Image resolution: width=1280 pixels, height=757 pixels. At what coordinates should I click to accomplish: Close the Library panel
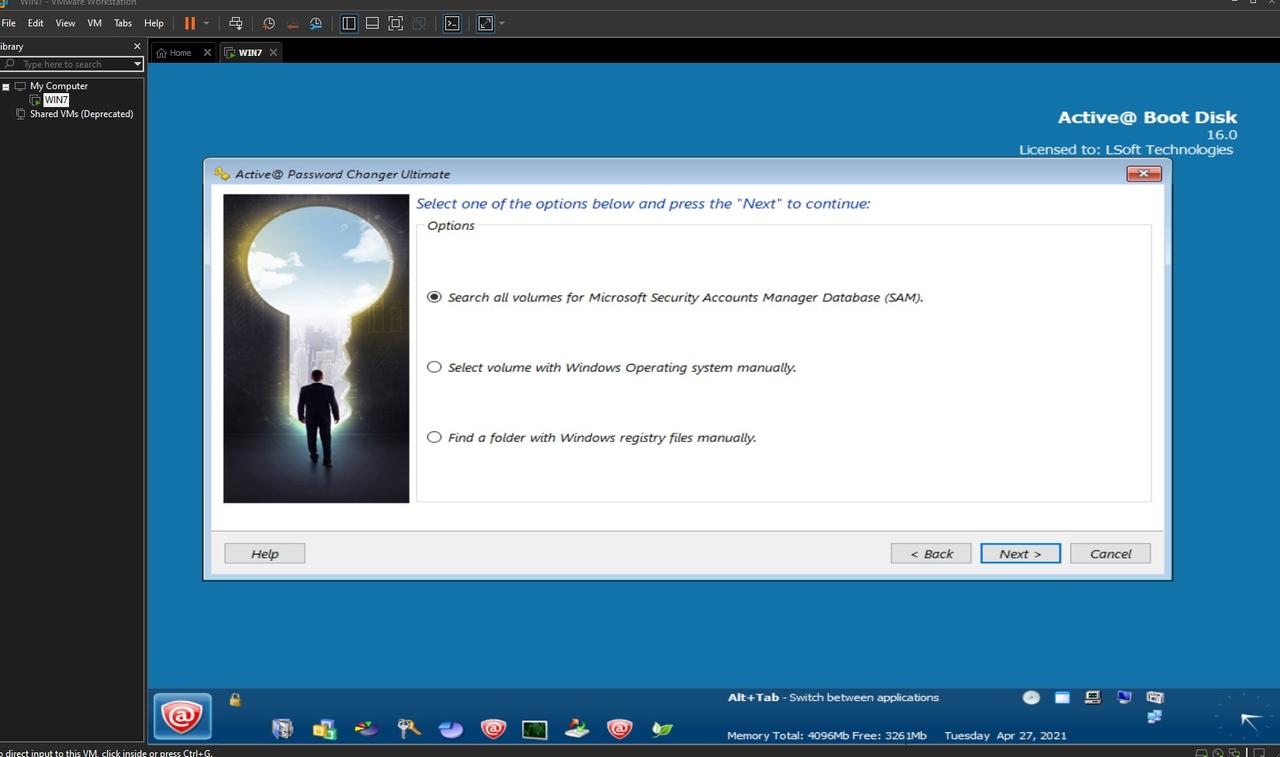coord(137,46)
